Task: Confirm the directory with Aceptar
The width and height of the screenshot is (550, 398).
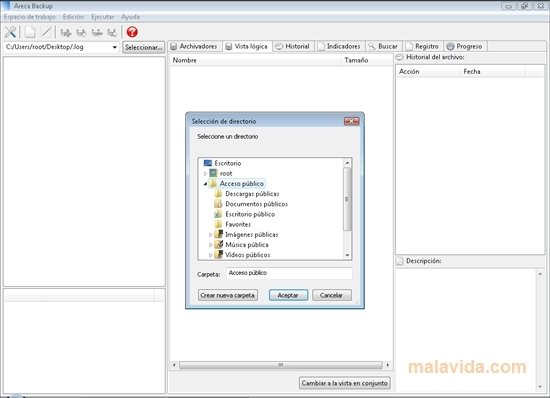Action: (288, 295)
